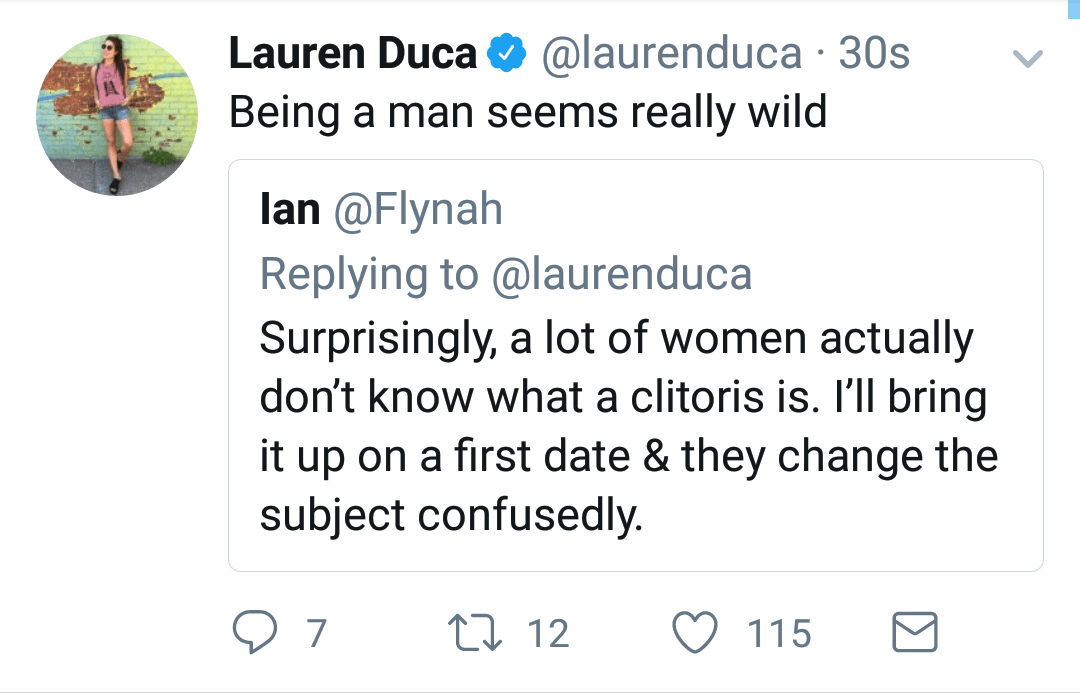Image resolution: width=1080 pixels, height=699 pixels.
Task: Click the reply speech bubble icon
Action: (x=254, y=632)
